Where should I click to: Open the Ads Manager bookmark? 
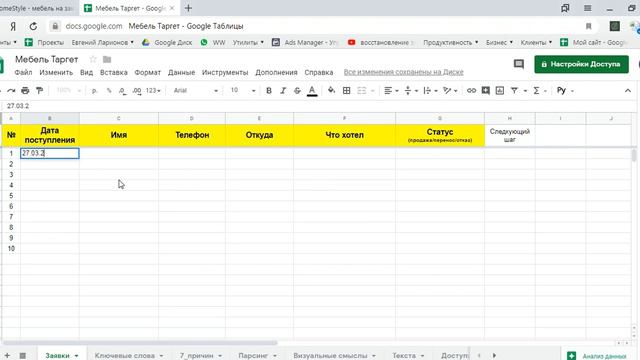pos(304,42)
